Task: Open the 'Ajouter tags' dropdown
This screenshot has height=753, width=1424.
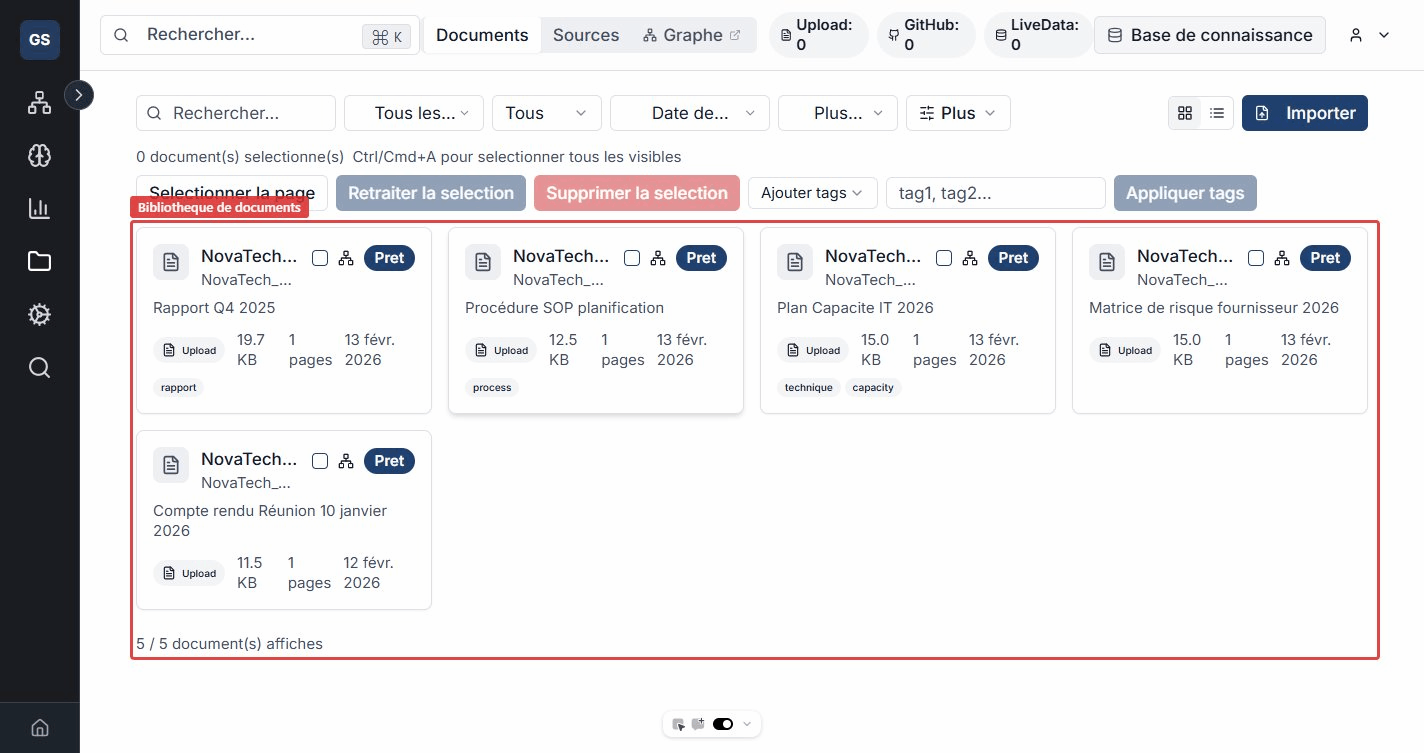Action: [x=812, y=193]
